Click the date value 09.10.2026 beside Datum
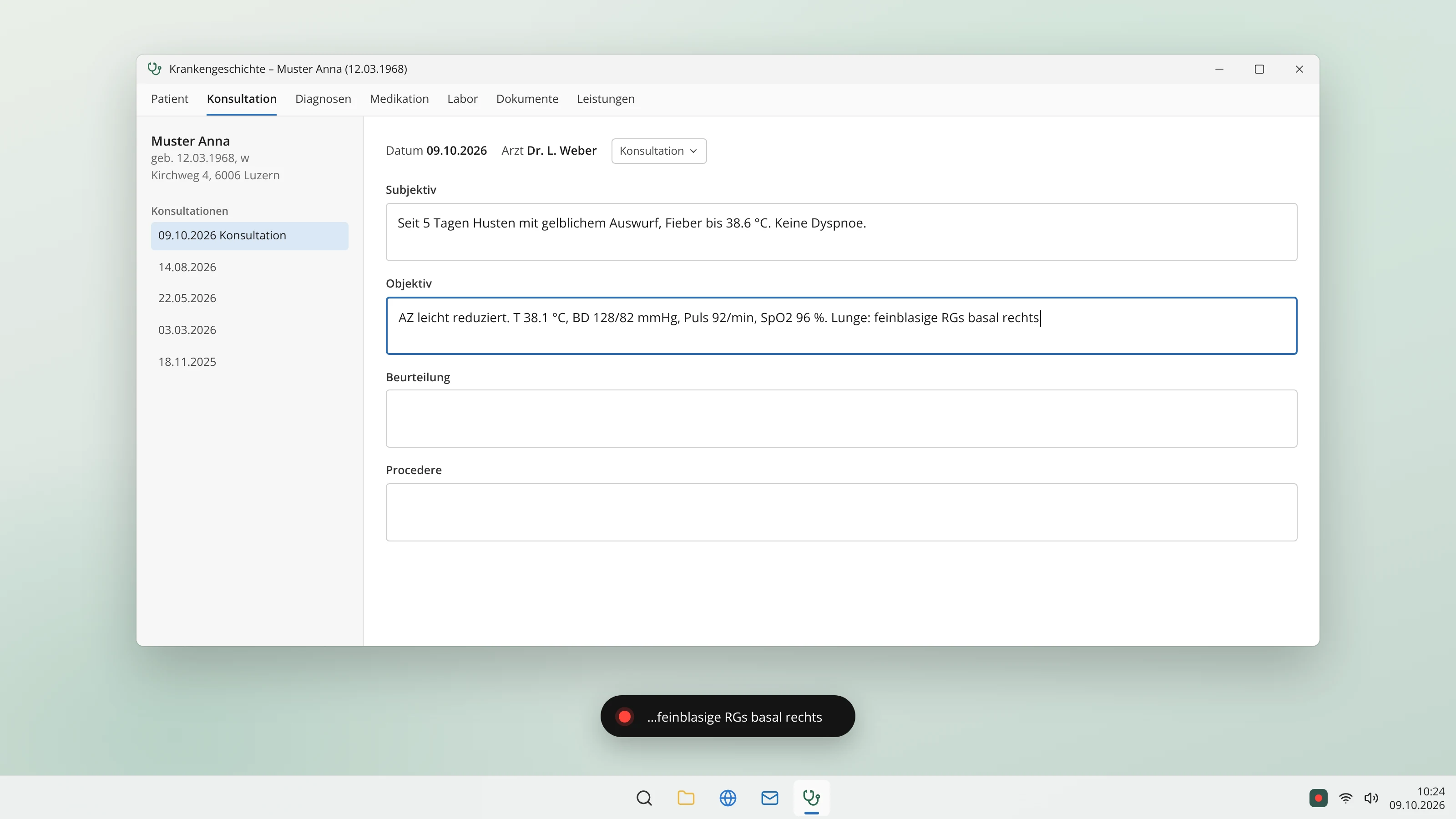The height and width of the screenshot is (819, 1456). coord(456,151)
